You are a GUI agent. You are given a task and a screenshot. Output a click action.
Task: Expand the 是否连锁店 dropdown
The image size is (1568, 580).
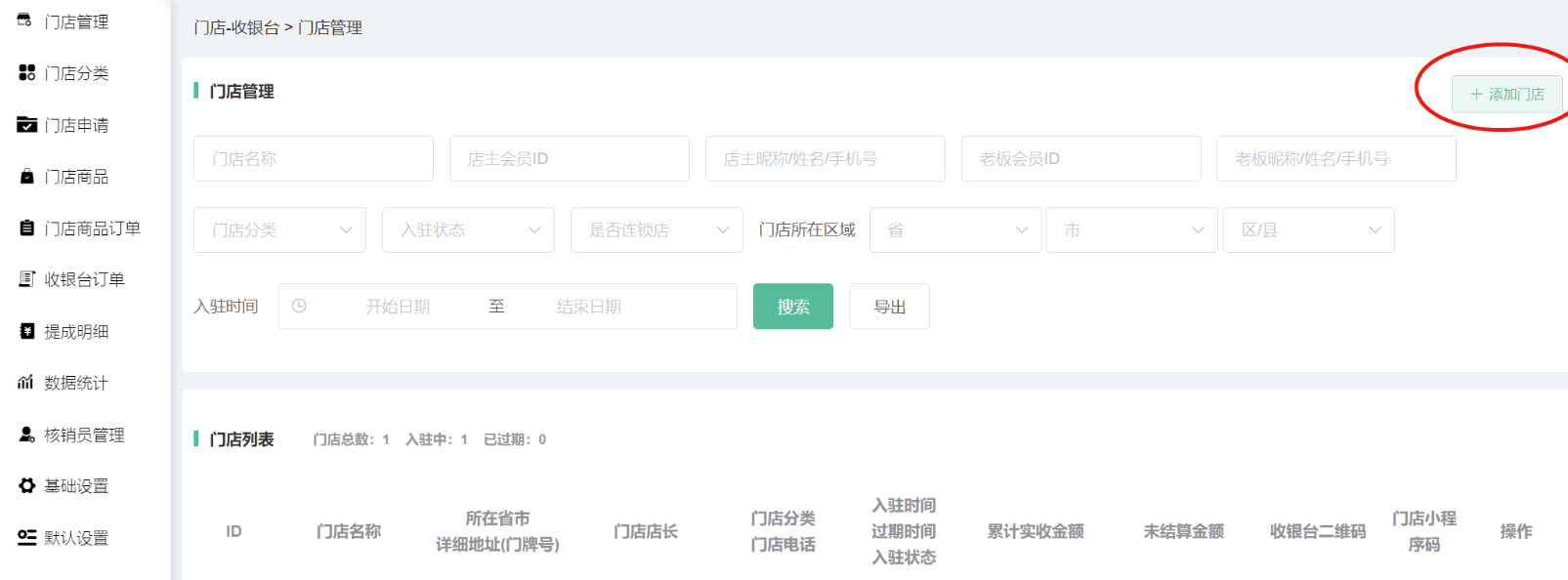(657, 230)
